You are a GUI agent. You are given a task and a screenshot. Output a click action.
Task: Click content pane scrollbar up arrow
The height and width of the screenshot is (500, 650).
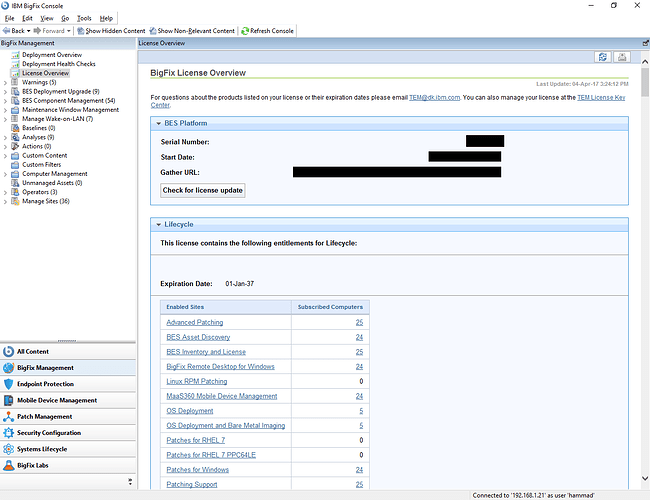pyautogui.click(x=645, y=62)
